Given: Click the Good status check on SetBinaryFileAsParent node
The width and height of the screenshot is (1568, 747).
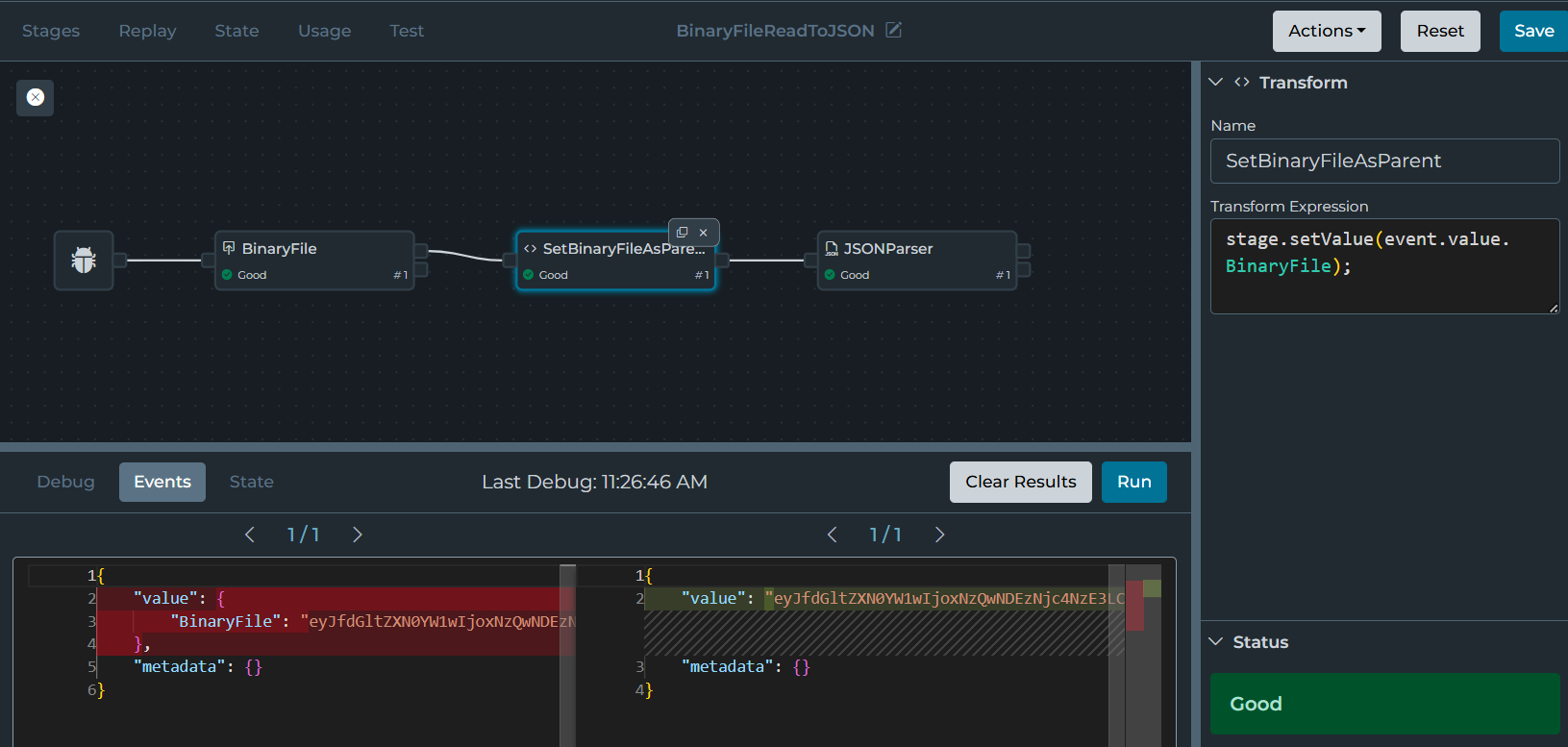Looking at the screenshot, I should (528, 275).
